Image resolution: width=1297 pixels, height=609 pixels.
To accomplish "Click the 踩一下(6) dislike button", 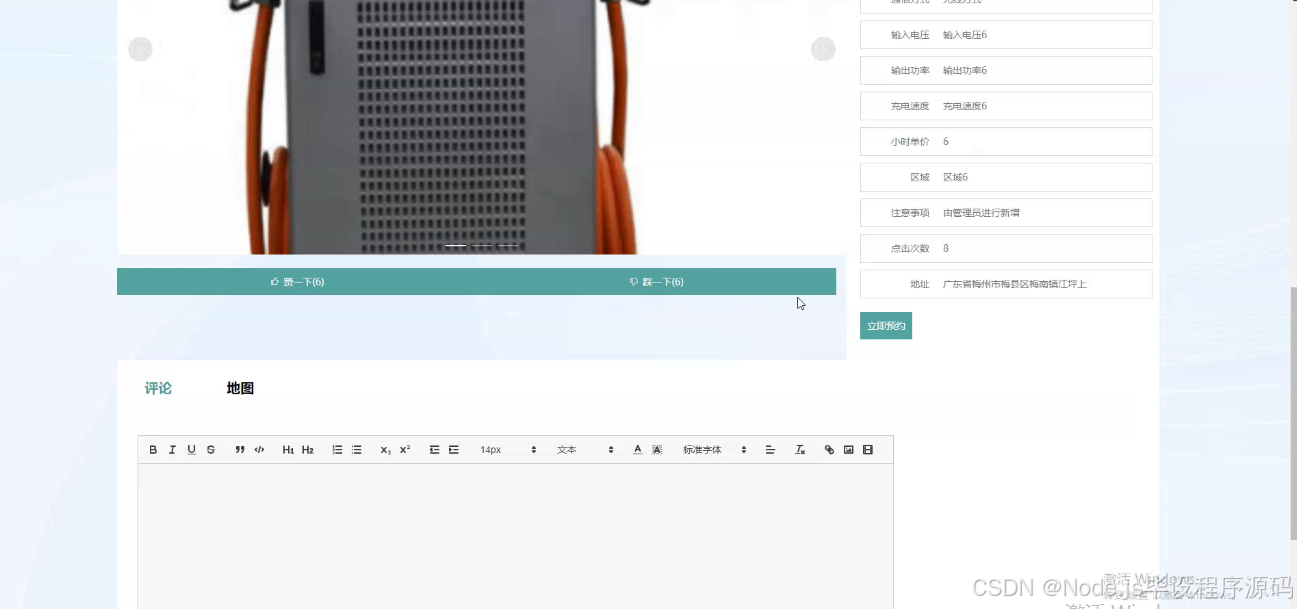I will [x=656, y=282].
